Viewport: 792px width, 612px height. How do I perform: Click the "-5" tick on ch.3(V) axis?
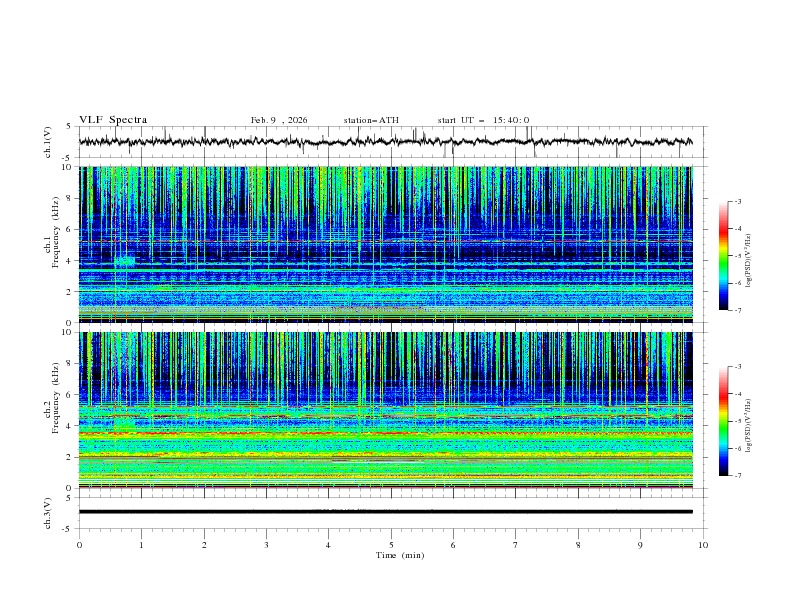(68, 529)
